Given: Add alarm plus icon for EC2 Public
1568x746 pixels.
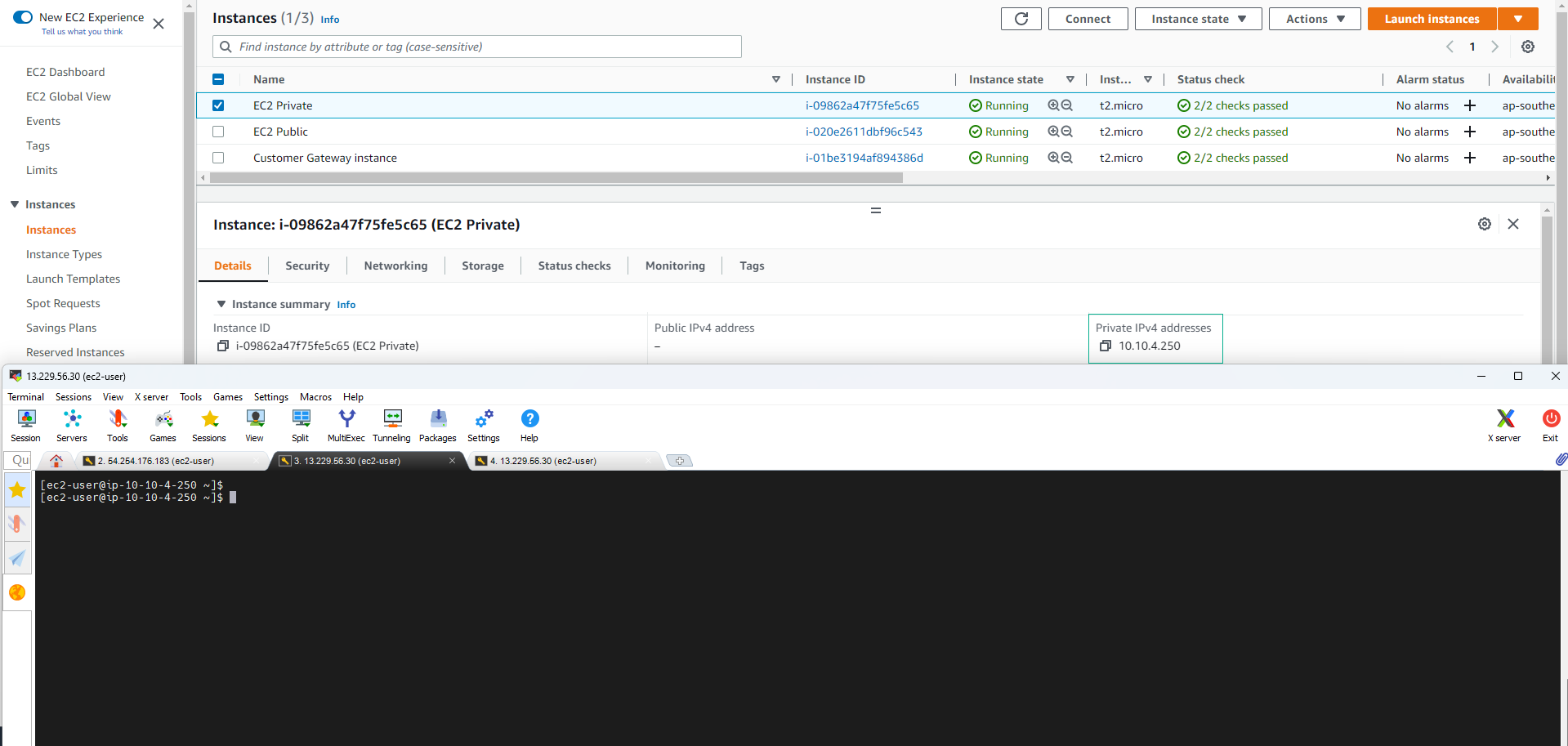Looking at the screenshot, I should coord(1470,132).
